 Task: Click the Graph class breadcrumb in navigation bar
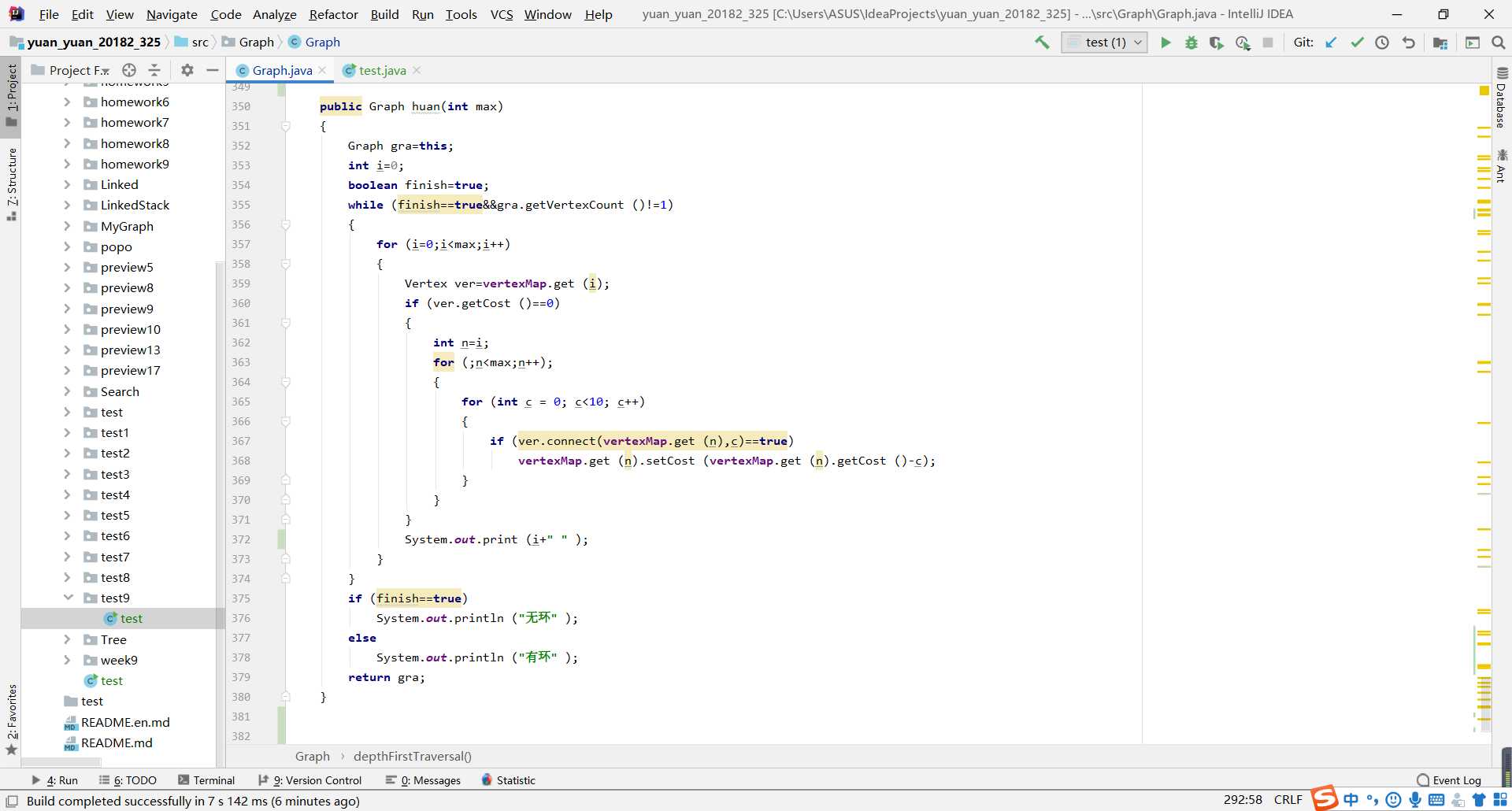(314, 43)
